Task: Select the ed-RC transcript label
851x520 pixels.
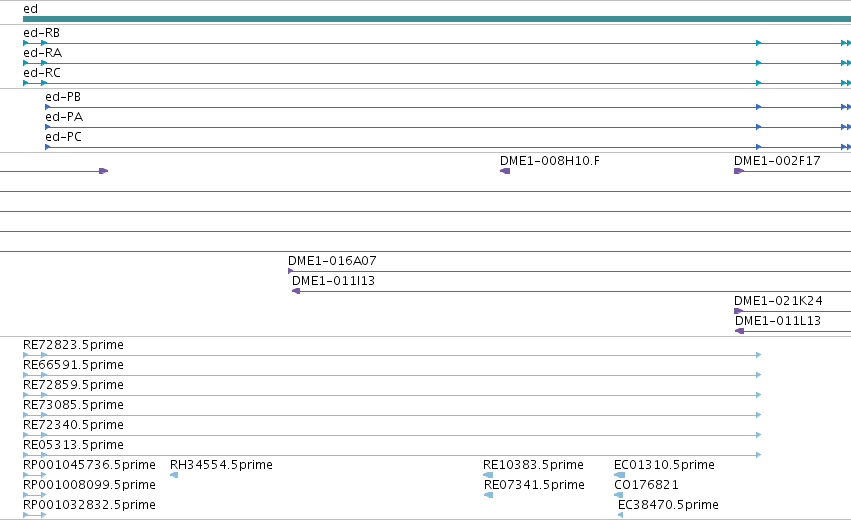Action: [x=42, y=73]
